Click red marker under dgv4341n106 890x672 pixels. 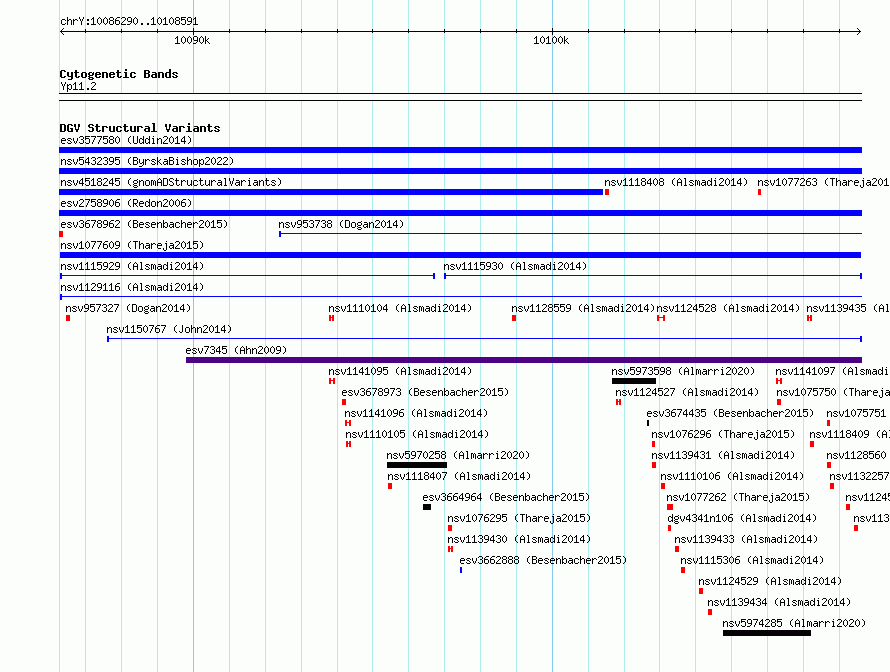(x=669, y=528)
